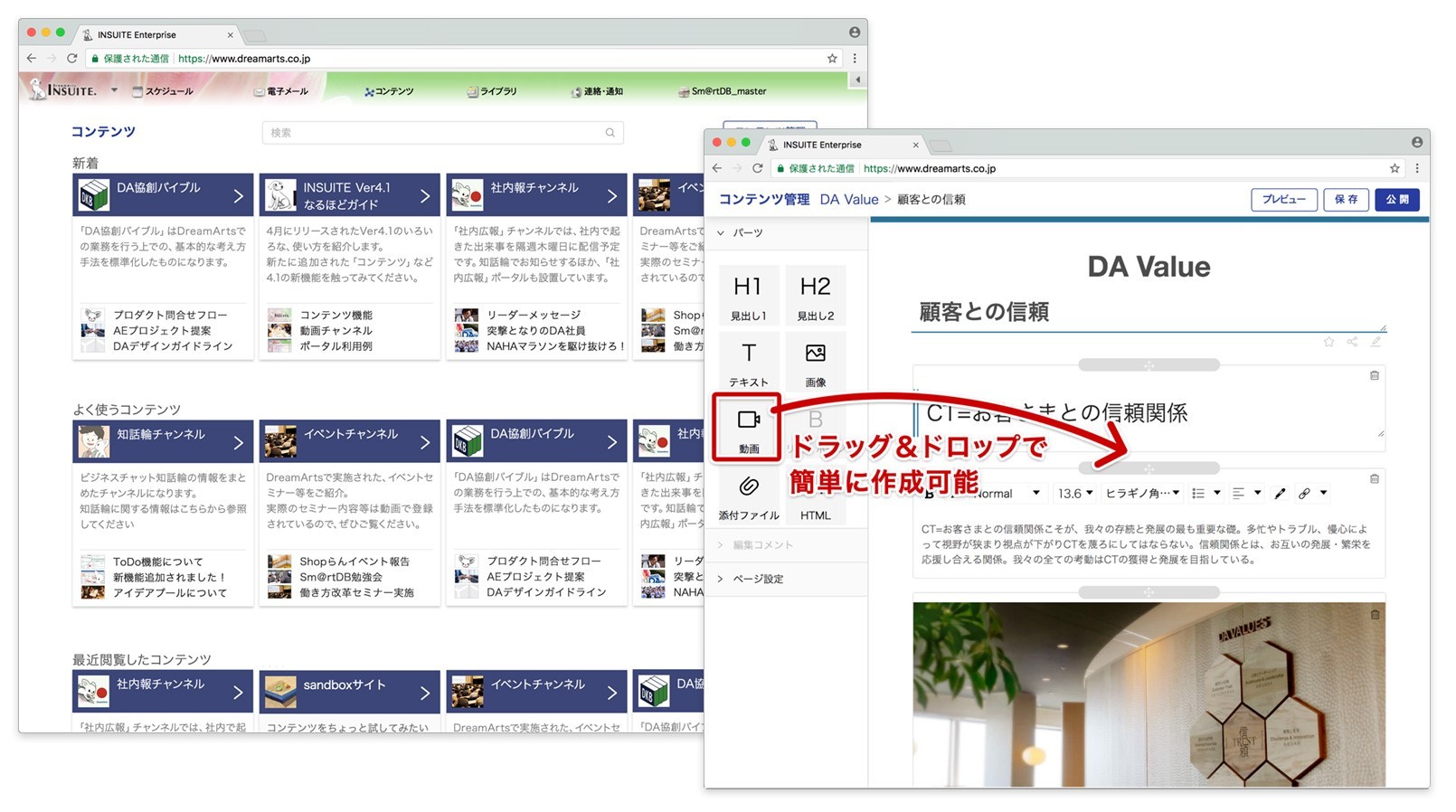This screenshot has height=812, width=1456.
Task: Click the 保存 save button
Action: pyautogui.click(x=1347, y=200)
